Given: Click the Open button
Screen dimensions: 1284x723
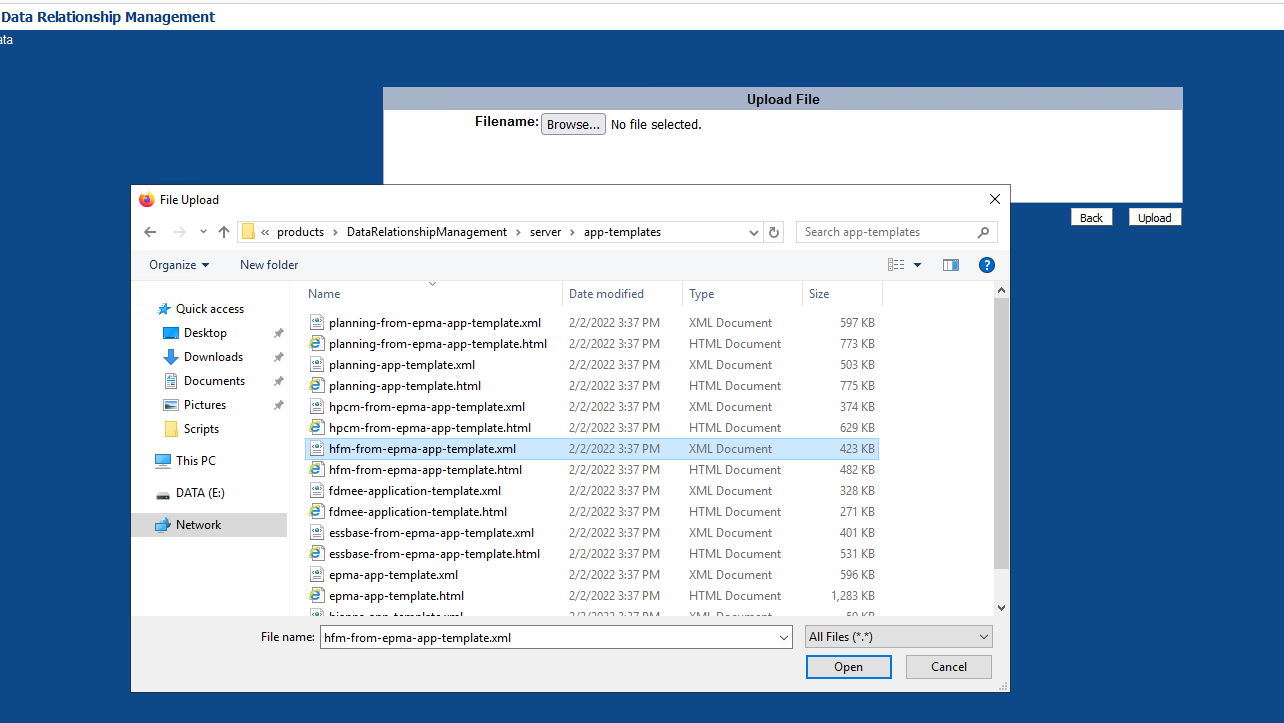Looking at the screenshot, I should (848, 667).
